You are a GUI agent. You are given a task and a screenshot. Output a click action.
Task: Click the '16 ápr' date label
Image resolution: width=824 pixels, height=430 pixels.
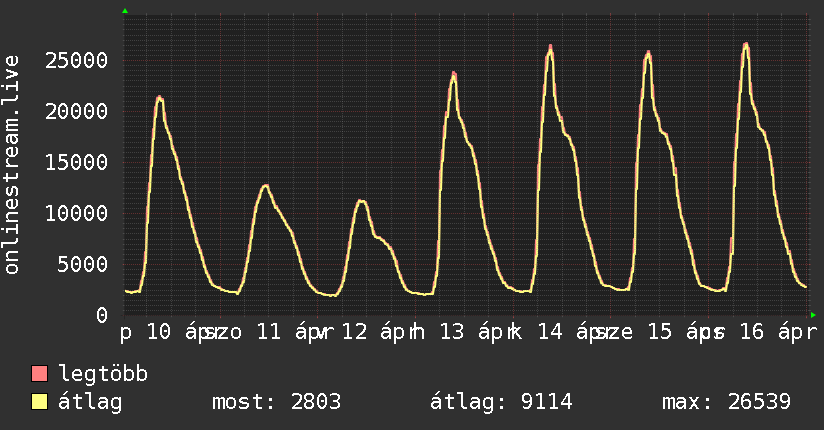coord(778,332)
